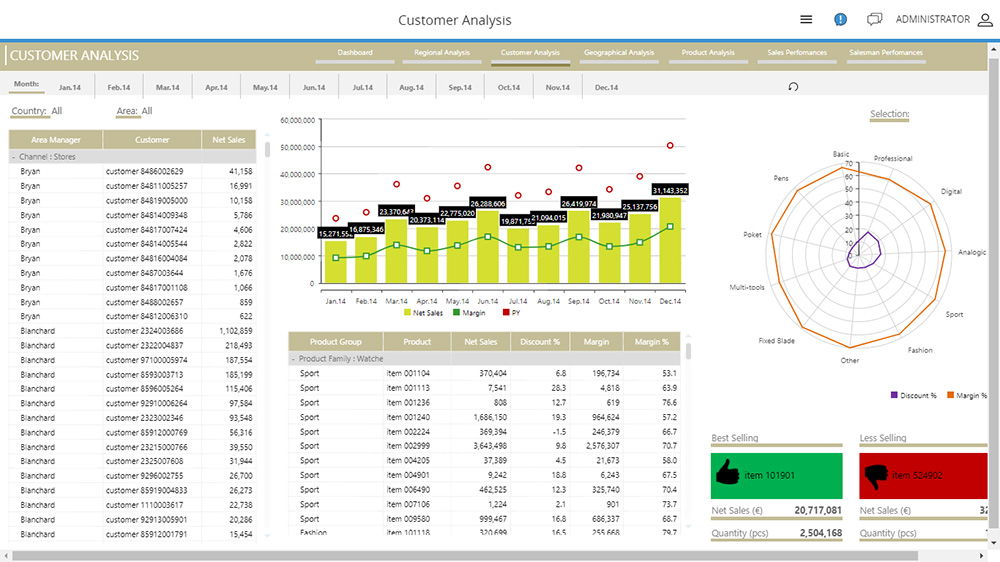
Task: Select the Mar.14 month button
Action: click(167, 88)
